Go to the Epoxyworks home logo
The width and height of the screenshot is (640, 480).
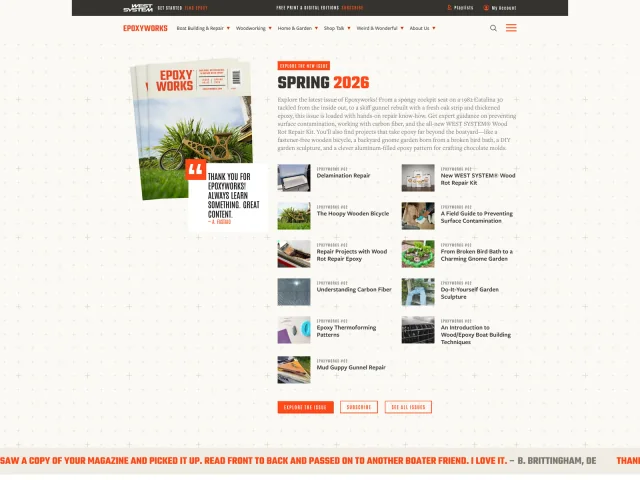click(145, 28)
